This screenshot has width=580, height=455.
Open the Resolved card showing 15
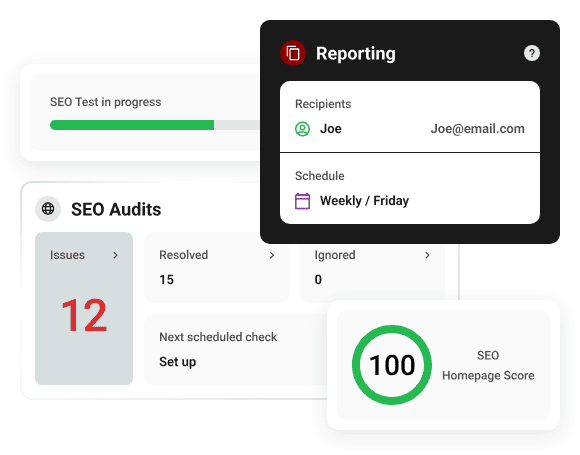point(216,267)
